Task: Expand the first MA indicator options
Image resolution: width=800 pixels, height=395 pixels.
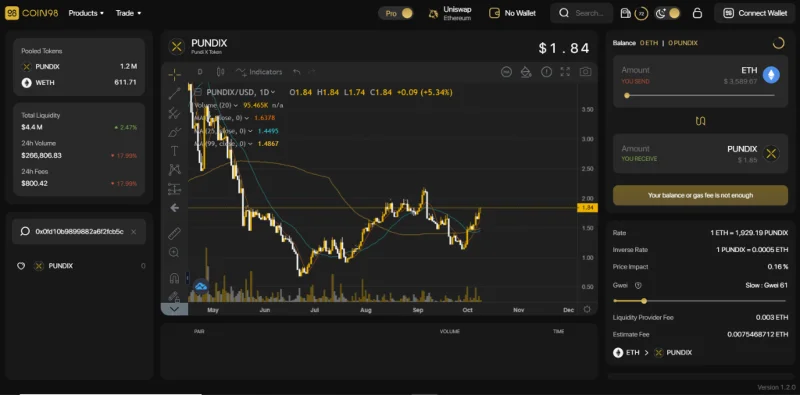Action: [247, 118]
